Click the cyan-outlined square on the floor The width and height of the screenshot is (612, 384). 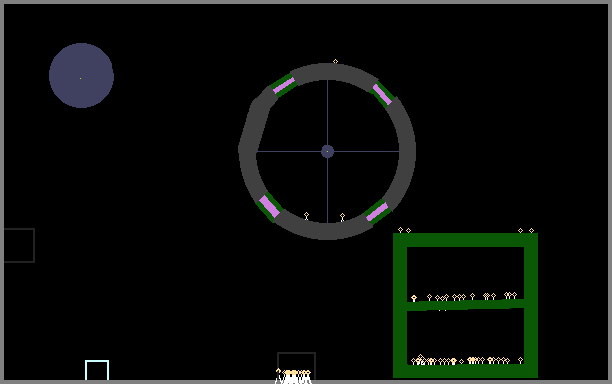pyautogui.click(x=97, y=370)
